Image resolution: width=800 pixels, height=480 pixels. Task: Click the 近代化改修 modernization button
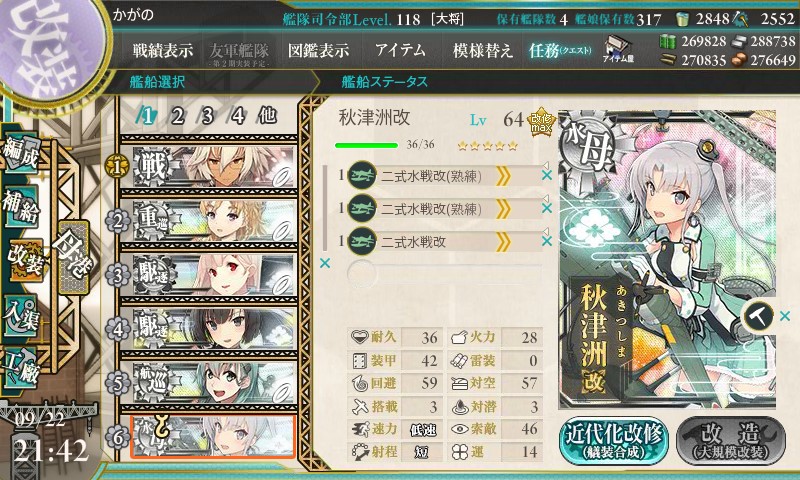click(614, 441)
